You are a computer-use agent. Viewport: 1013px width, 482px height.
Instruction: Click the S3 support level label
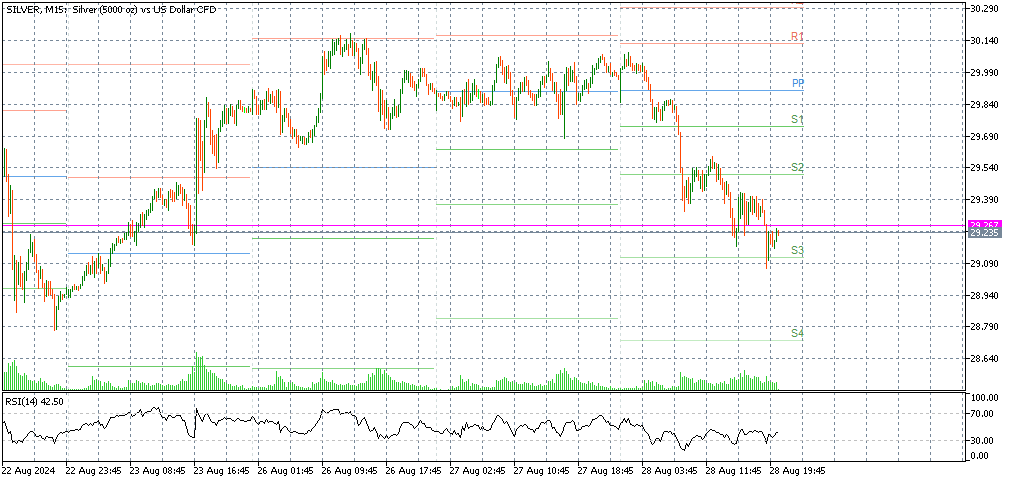click(797, 250)
